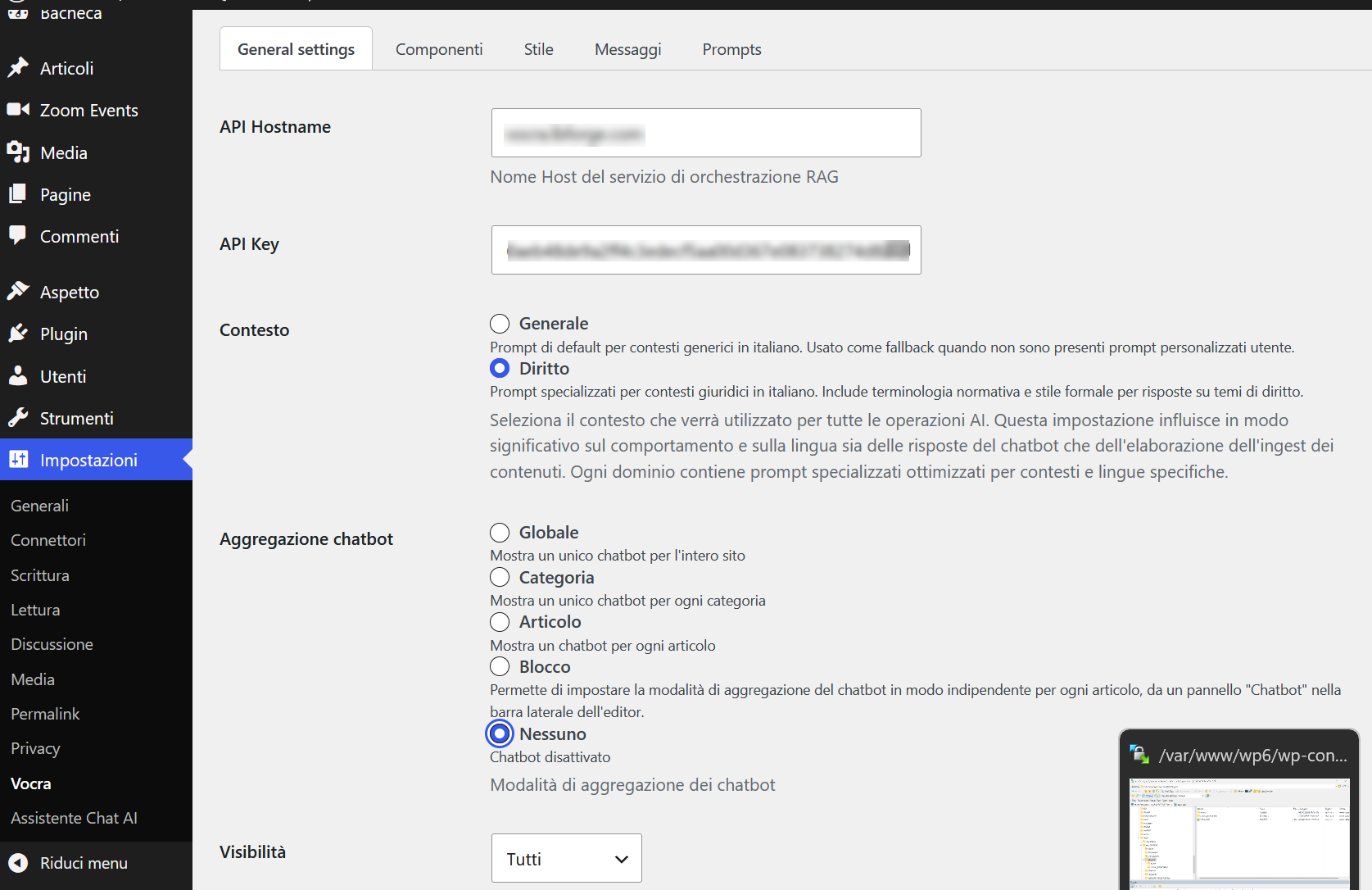Select the General settings tab
Screen dimensions: 1372x890
tap(297, 49)
